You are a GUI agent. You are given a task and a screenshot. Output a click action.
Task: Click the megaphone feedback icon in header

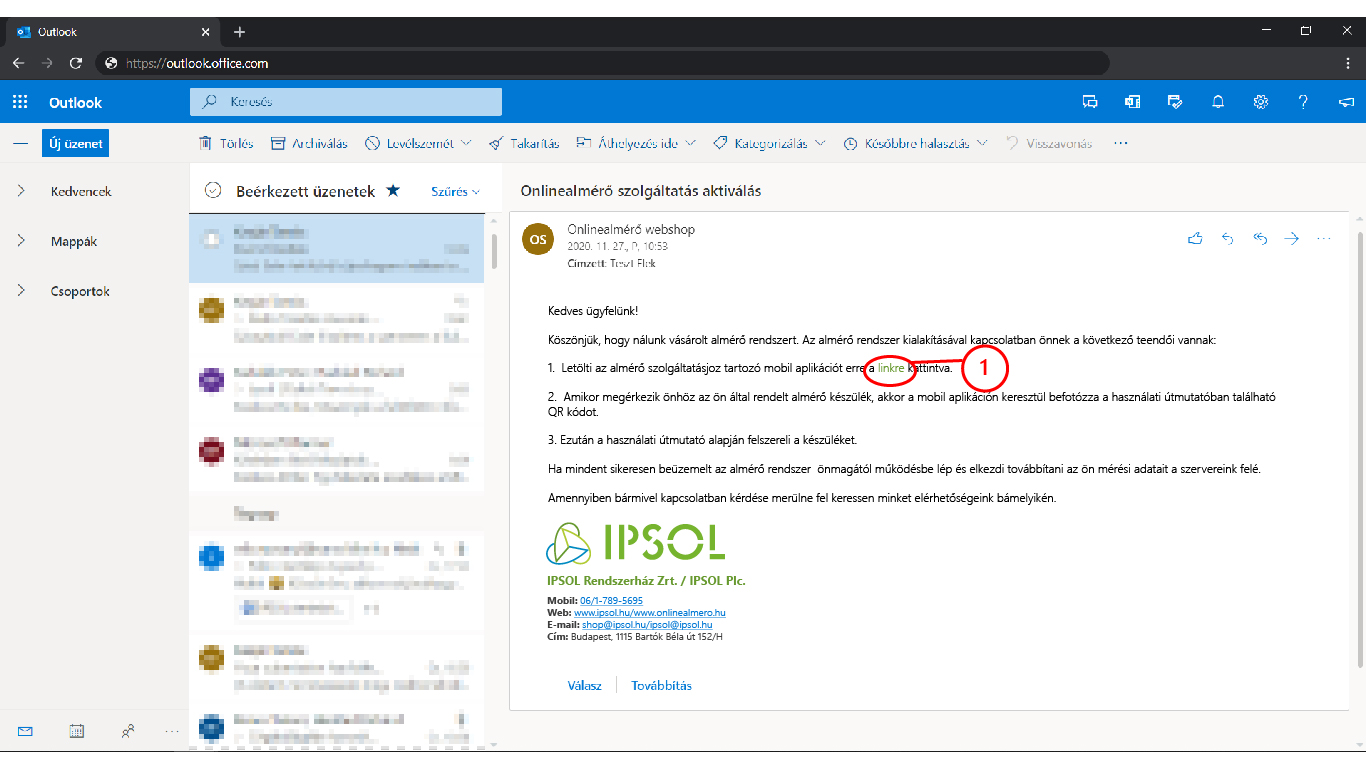click(1346, 102)
